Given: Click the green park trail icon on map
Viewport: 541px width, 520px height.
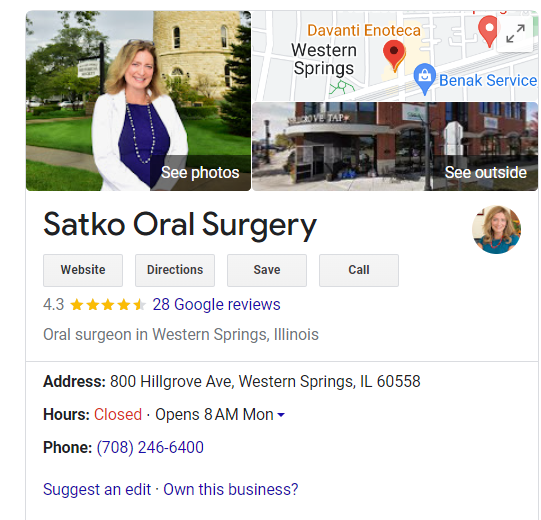Looking at the screenshot, I should [x=342, y=87].
